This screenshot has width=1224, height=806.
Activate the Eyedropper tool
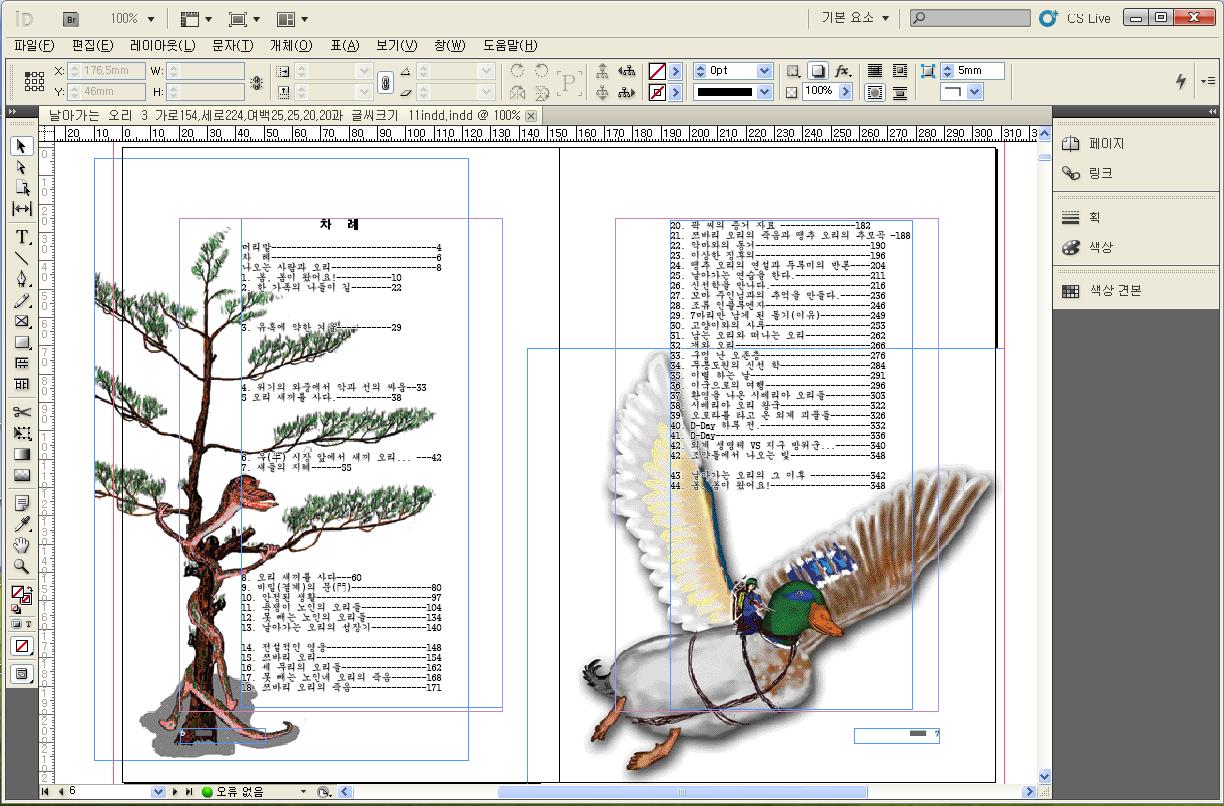click(x=22, y=524)
